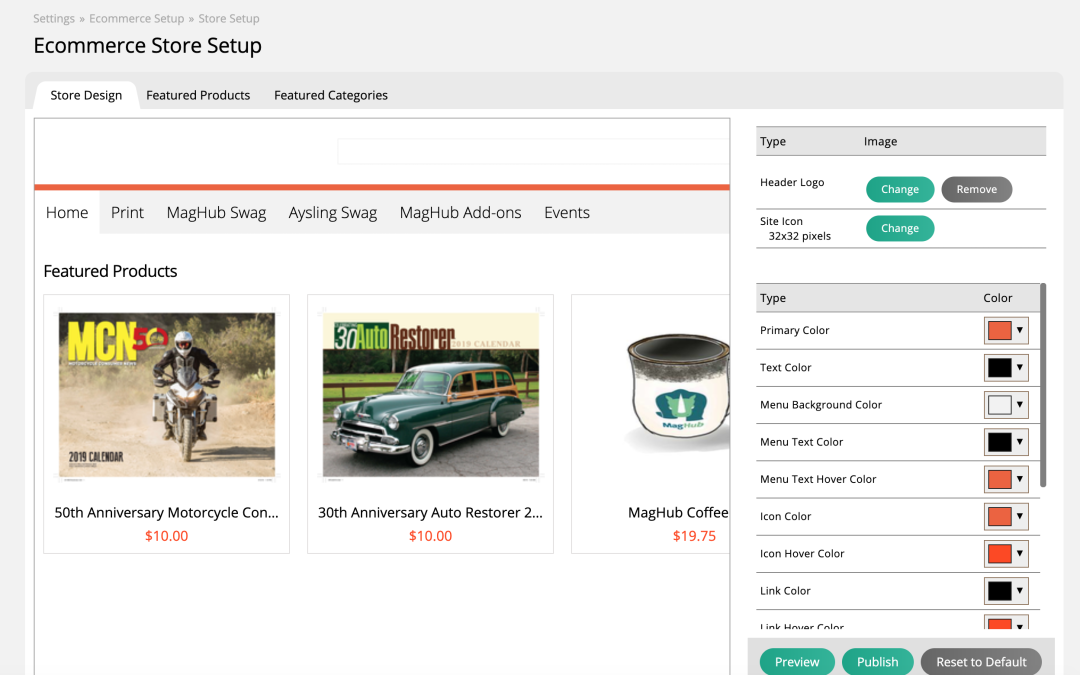Click the Featured Products heading in preview

point(110,271)
